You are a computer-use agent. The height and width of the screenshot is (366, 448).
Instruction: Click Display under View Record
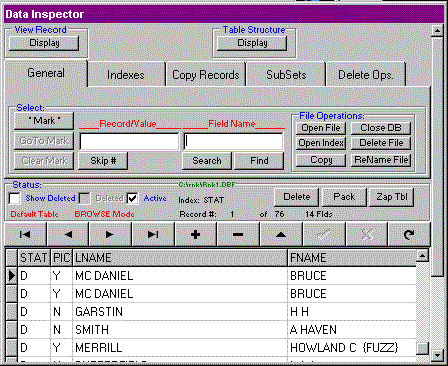pyautogui.click(x=44, y=43)
